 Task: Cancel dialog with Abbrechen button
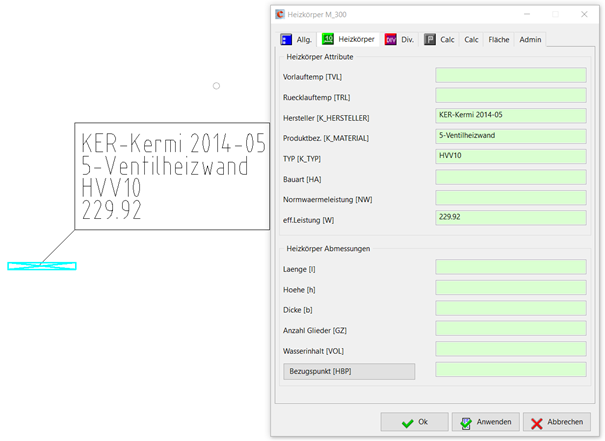(x=557, y=422)
